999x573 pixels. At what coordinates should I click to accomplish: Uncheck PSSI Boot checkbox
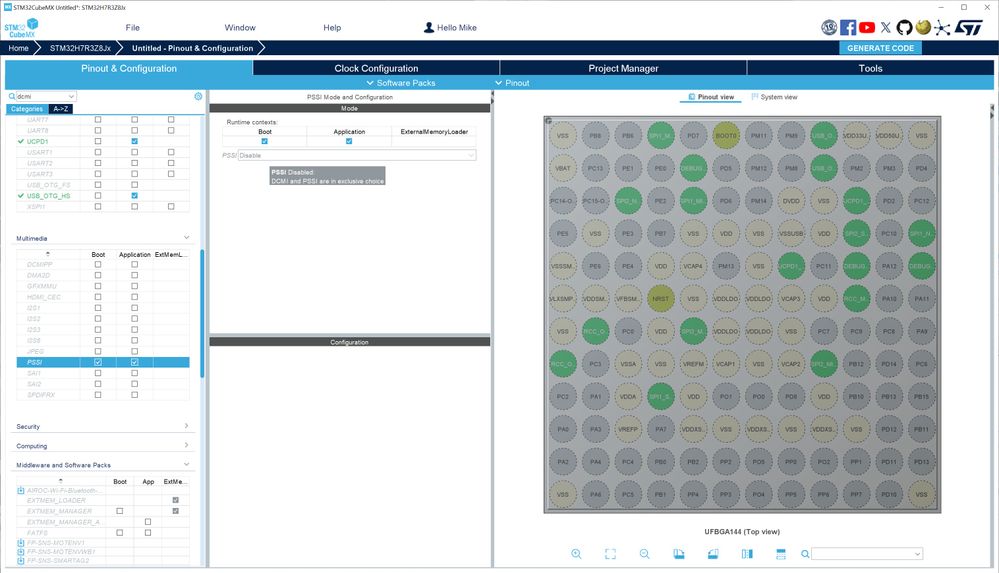tap(97, 362)
